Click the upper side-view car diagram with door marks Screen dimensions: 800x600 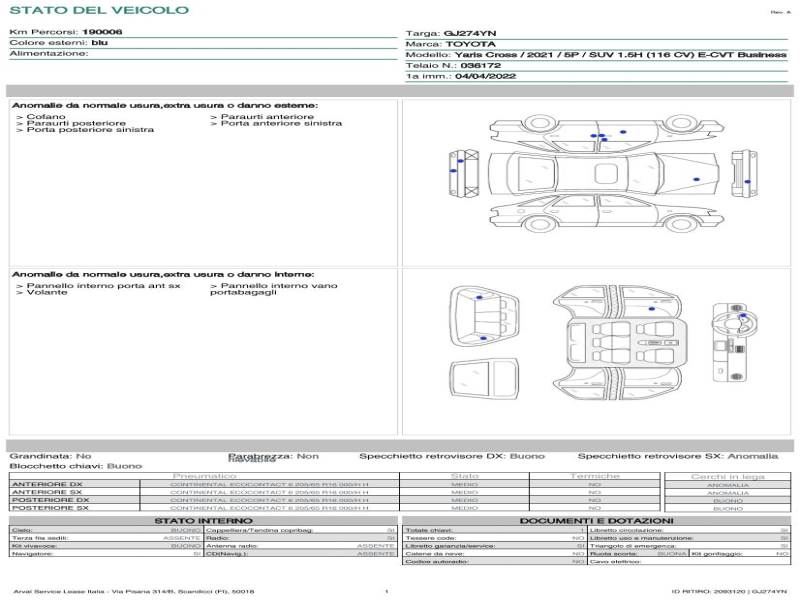(x=607, y=133)
